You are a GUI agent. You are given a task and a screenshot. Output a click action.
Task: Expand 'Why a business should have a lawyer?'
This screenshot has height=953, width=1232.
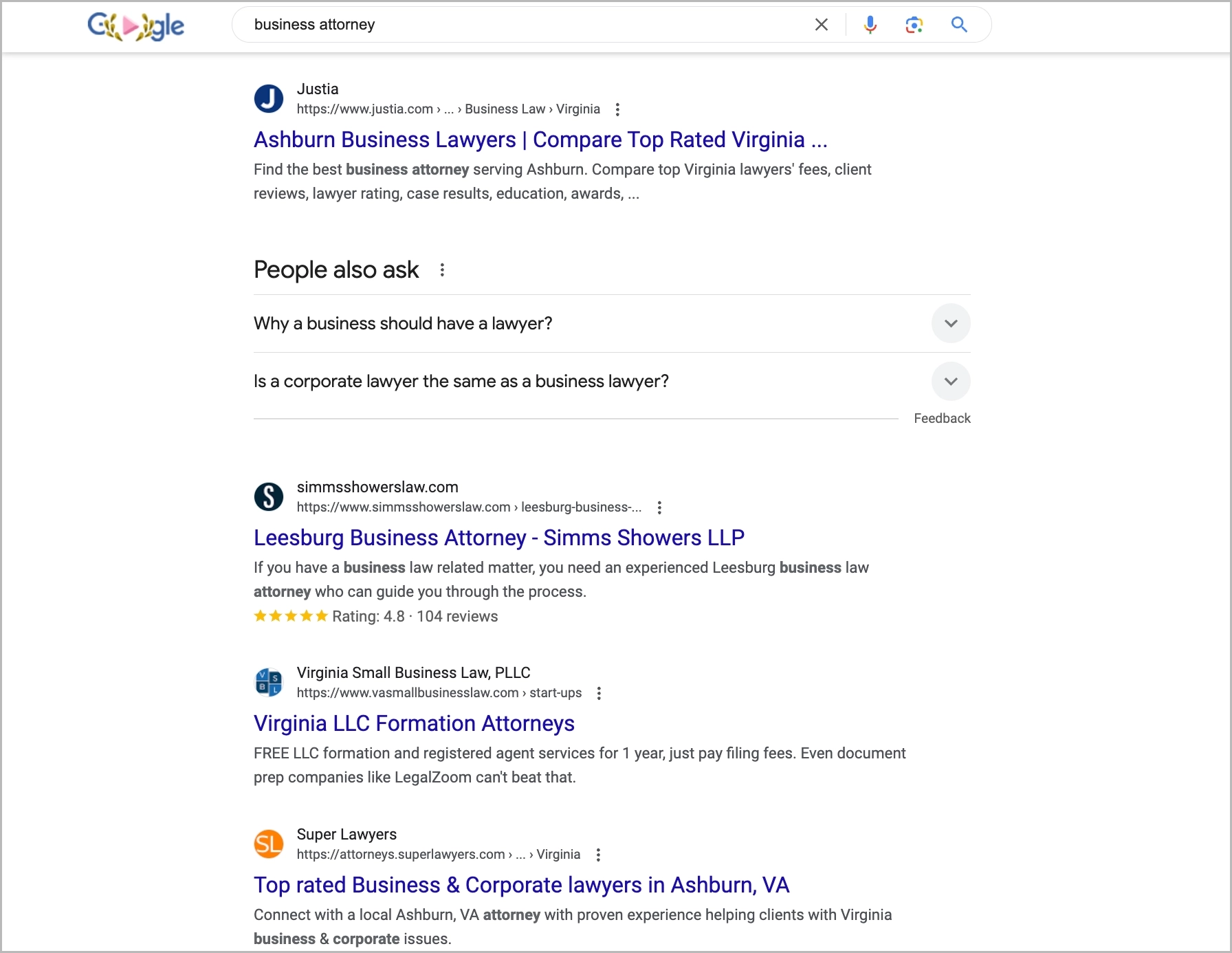(x=951, y=322)
